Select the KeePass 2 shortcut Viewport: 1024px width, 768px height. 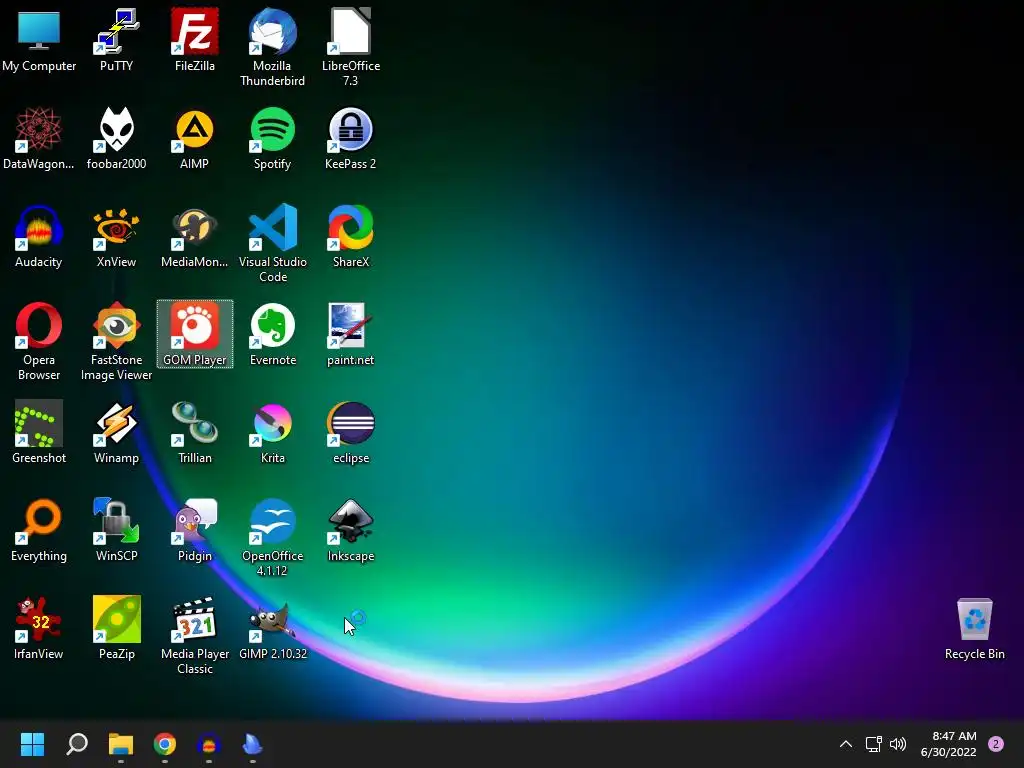(x=351, y=138)
